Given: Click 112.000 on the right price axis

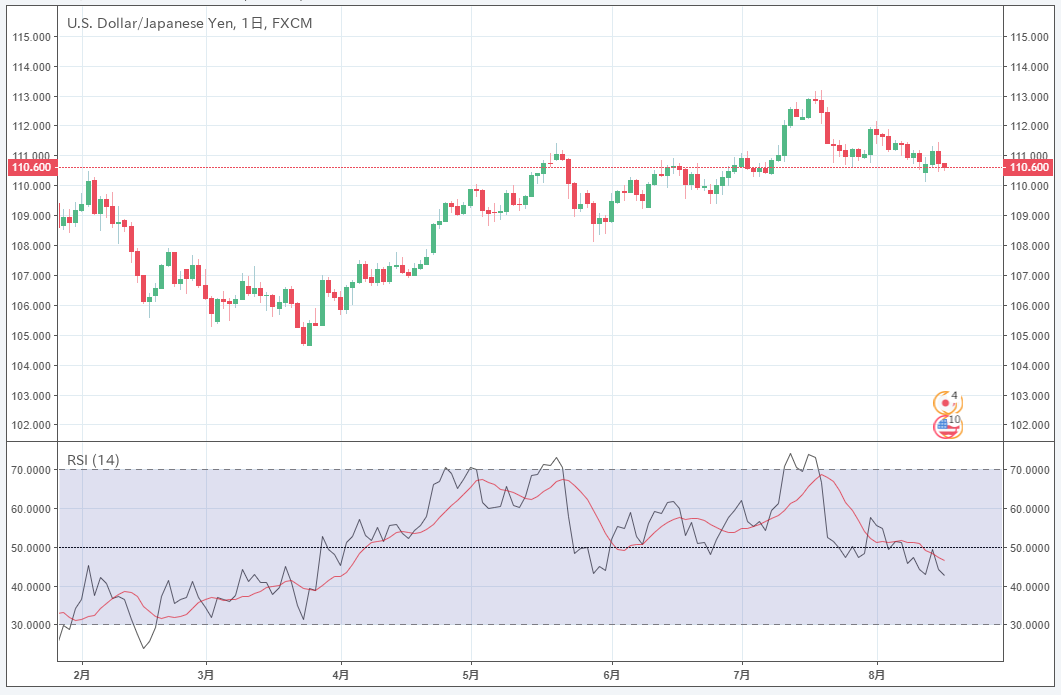Looking at the screenshot, I should click(1029, 126).
